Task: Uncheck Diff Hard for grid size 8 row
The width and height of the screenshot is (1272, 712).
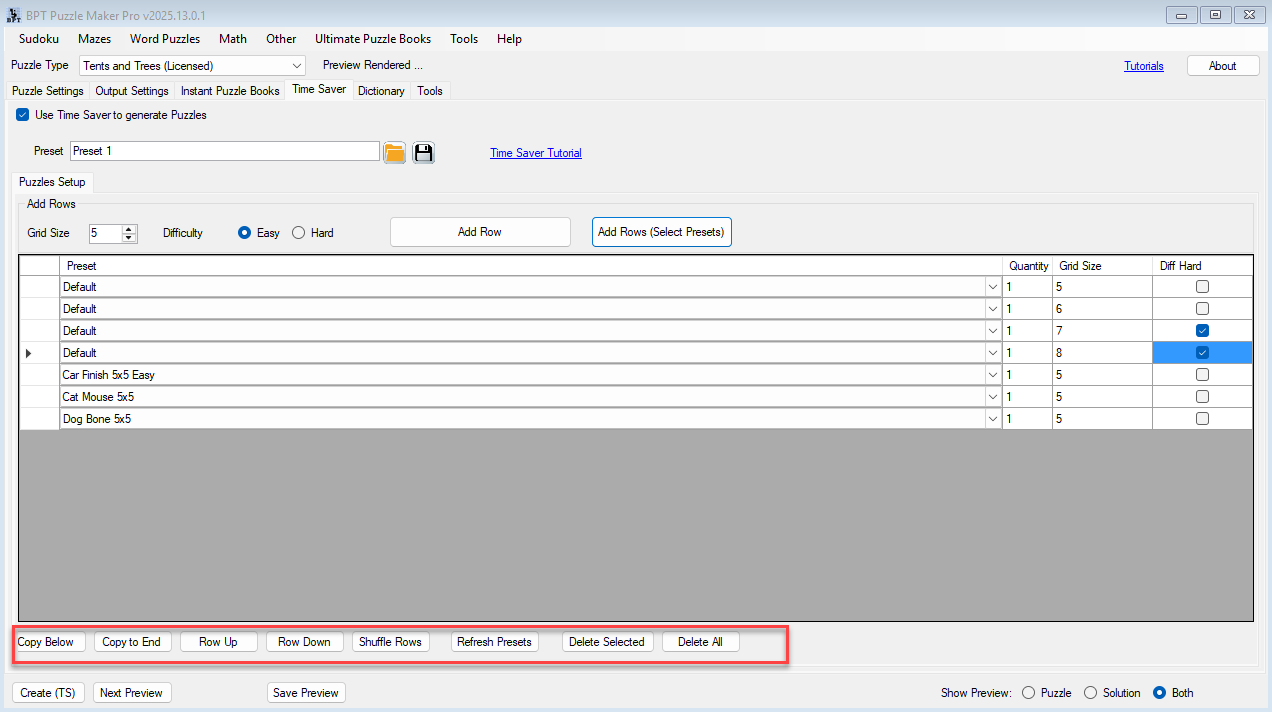Action: pos(1202,353)
